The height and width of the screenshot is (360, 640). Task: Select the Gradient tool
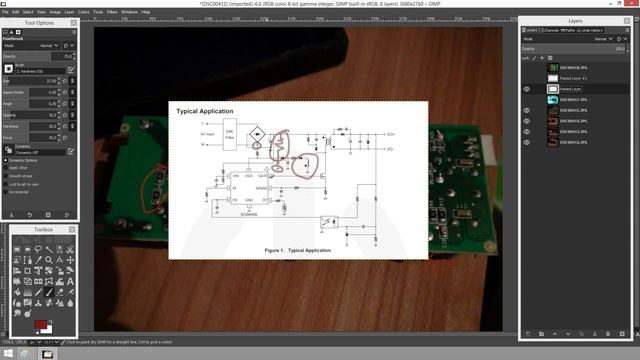point(27,292)
